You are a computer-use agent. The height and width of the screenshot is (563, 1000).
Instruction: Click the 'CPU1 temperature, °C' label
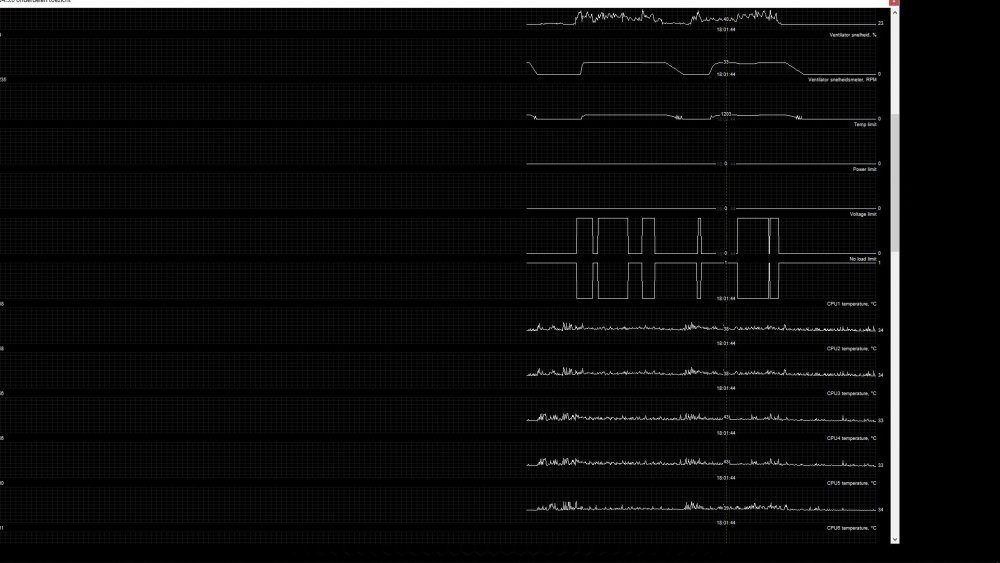coord(851,304)
